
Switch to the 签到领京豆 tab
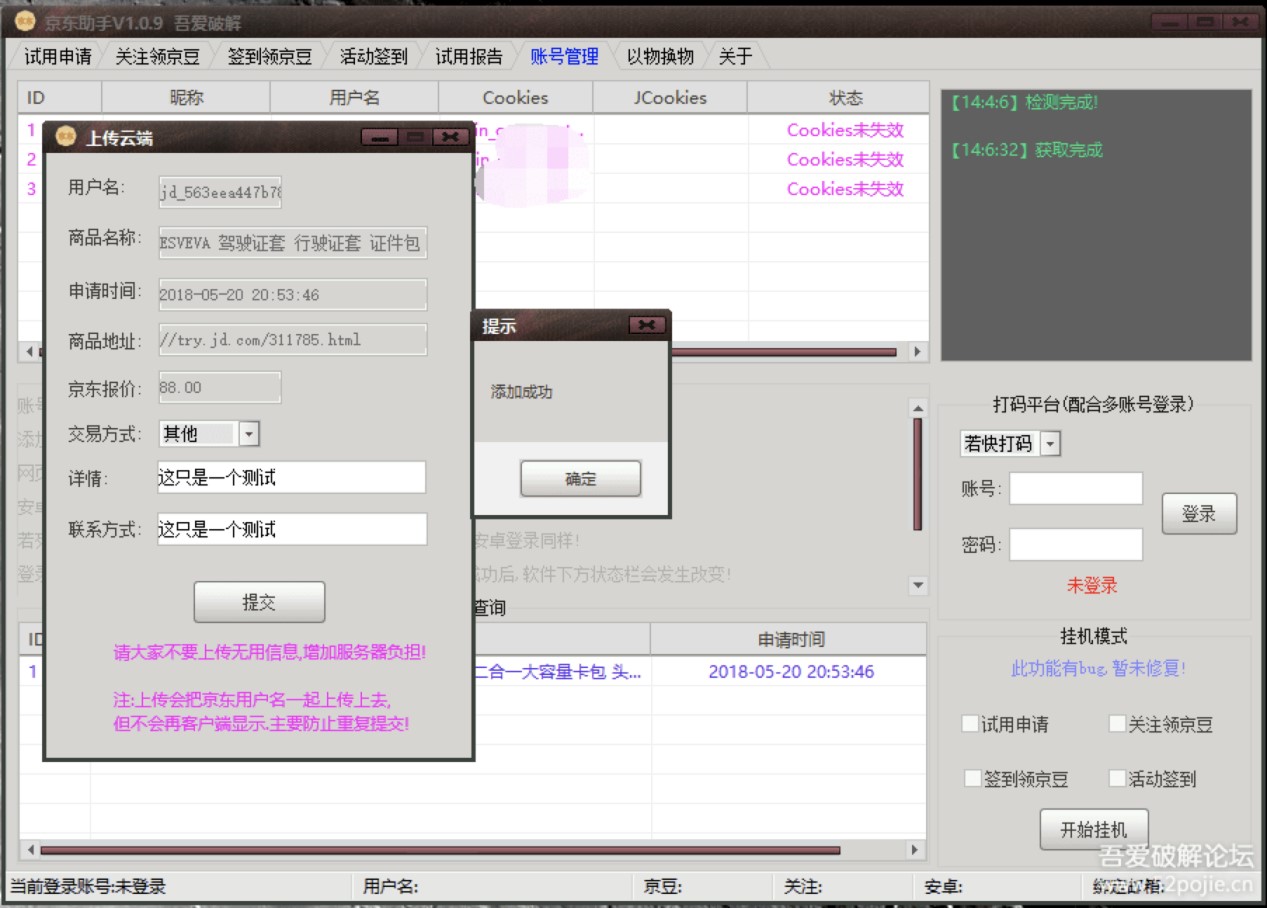click(x=268, y=57)
